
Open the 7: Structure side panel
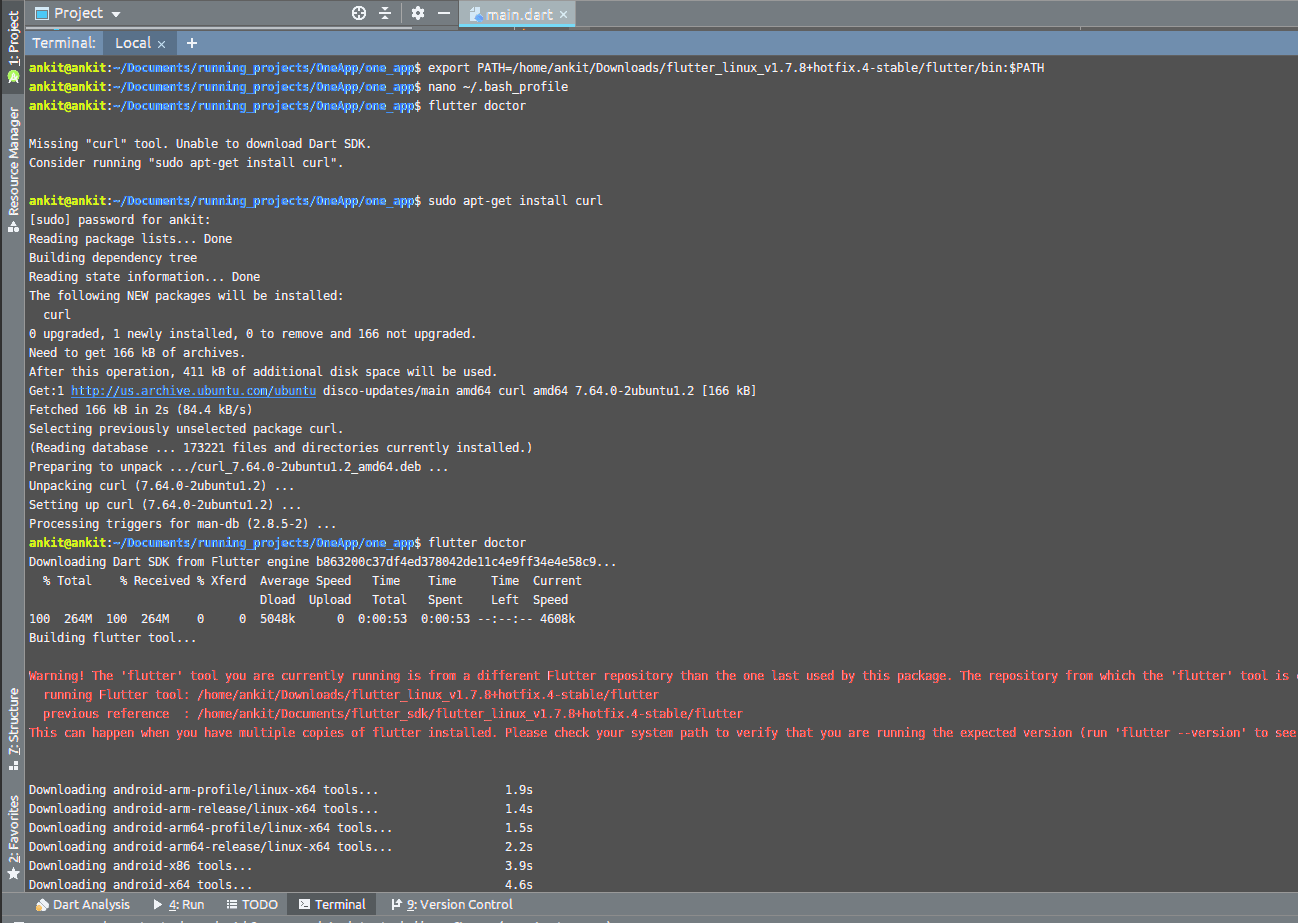[13, 728]
